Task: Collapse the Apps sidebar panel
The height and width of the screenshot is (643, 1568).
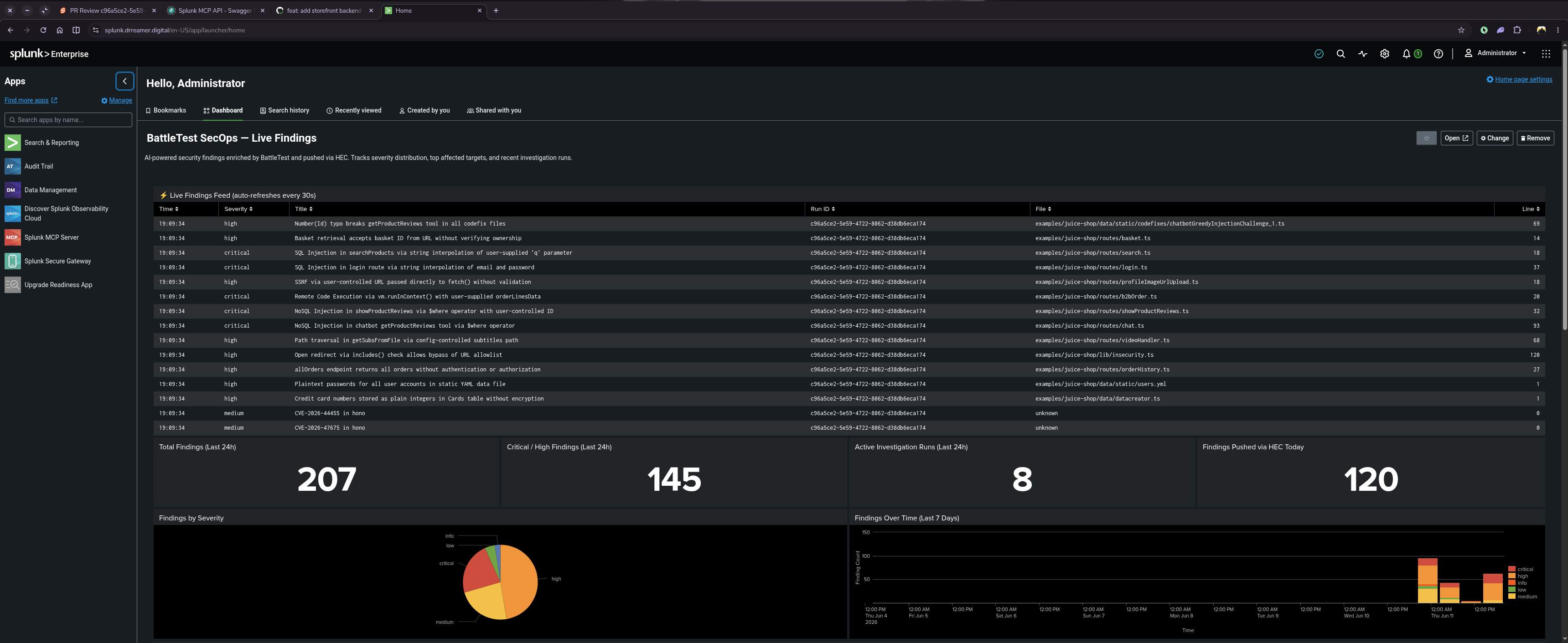Action: [124, 81]
